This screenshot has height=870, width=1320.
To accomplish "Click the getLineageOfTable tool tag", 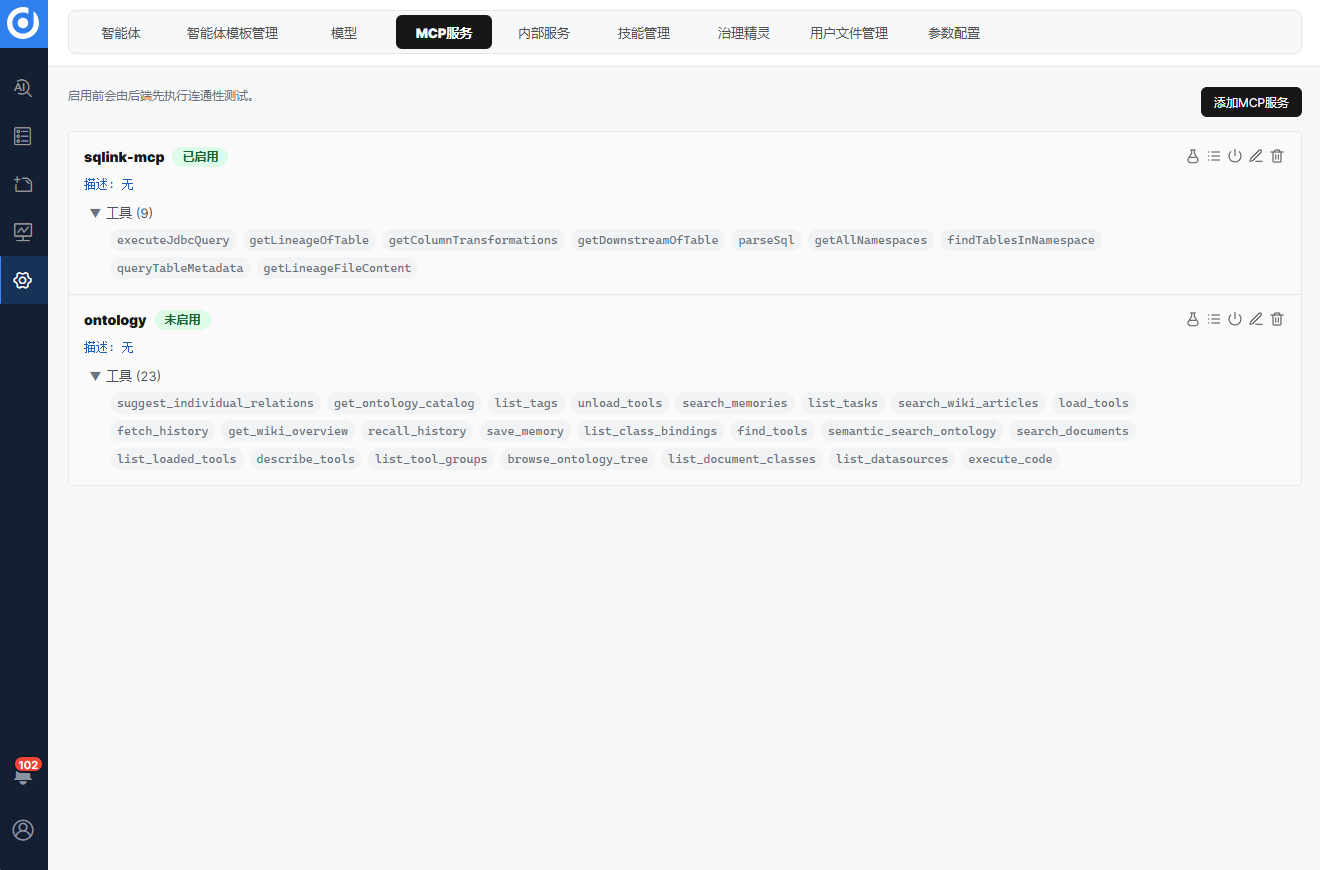I will click(309, 240).
